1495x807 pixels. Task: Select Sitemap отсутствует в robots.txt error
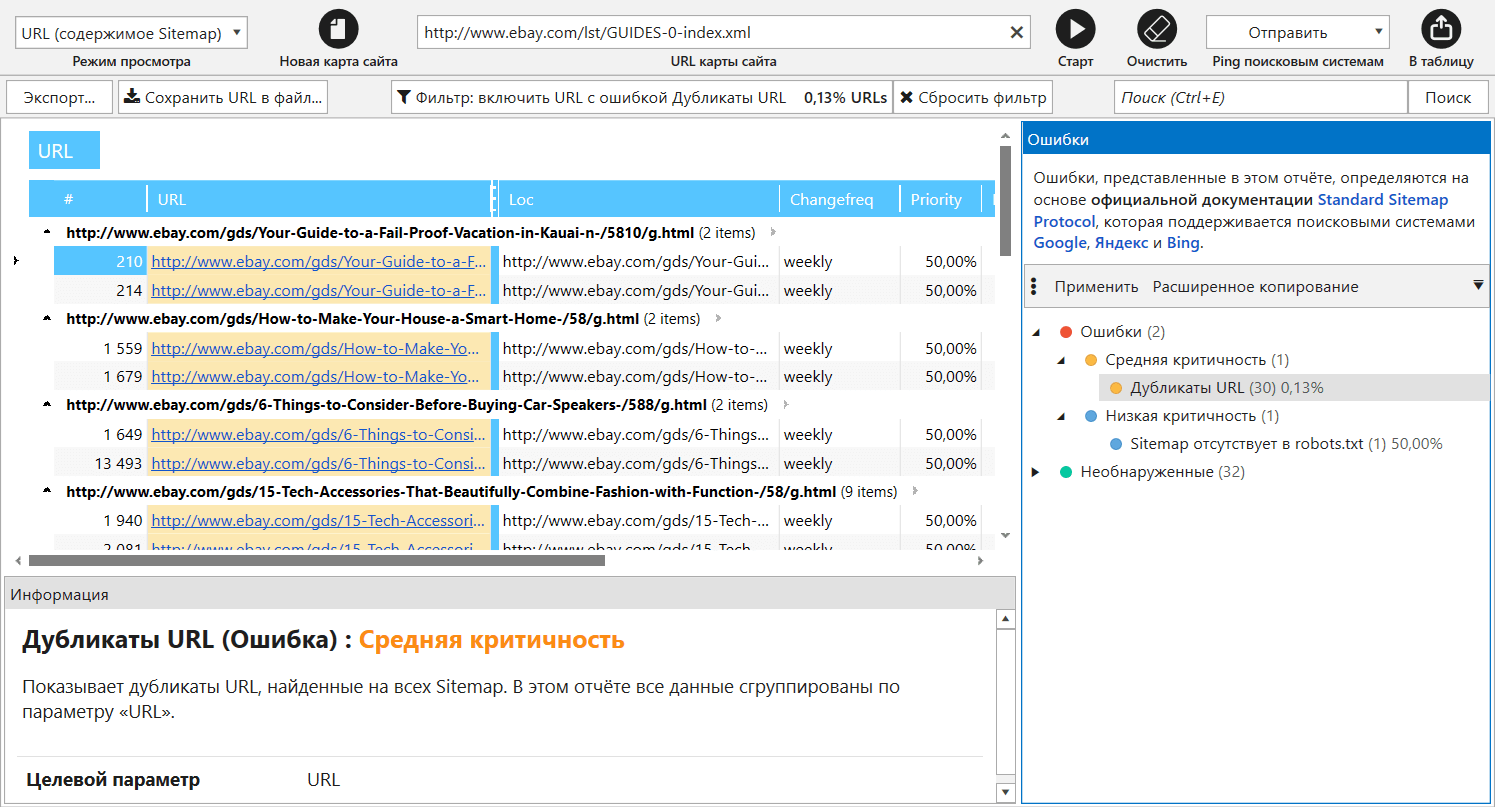tap(1246, 444)
